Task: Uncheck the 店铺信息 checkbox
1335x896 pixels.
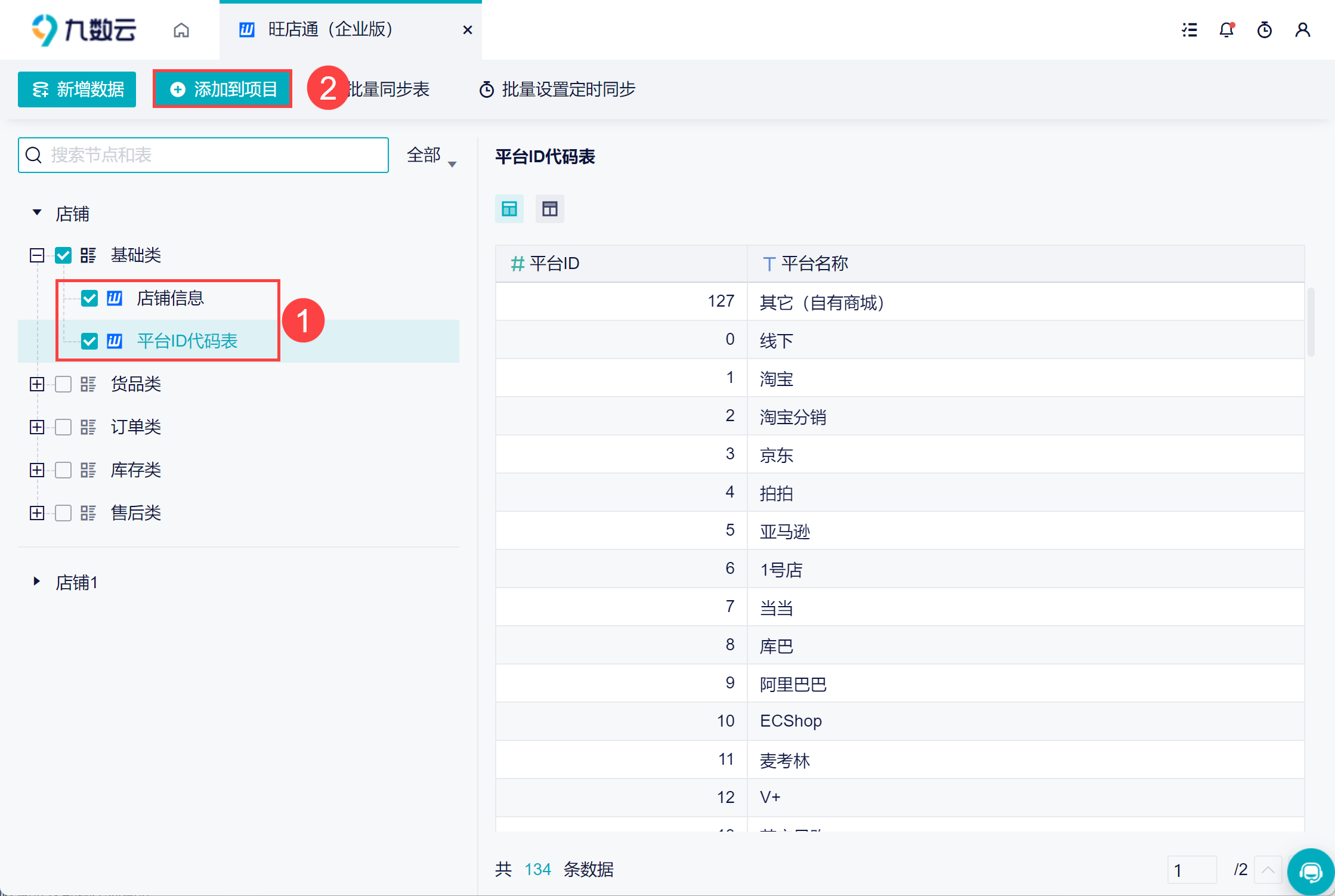Action: pyautogui.click(x=89, y=298)
